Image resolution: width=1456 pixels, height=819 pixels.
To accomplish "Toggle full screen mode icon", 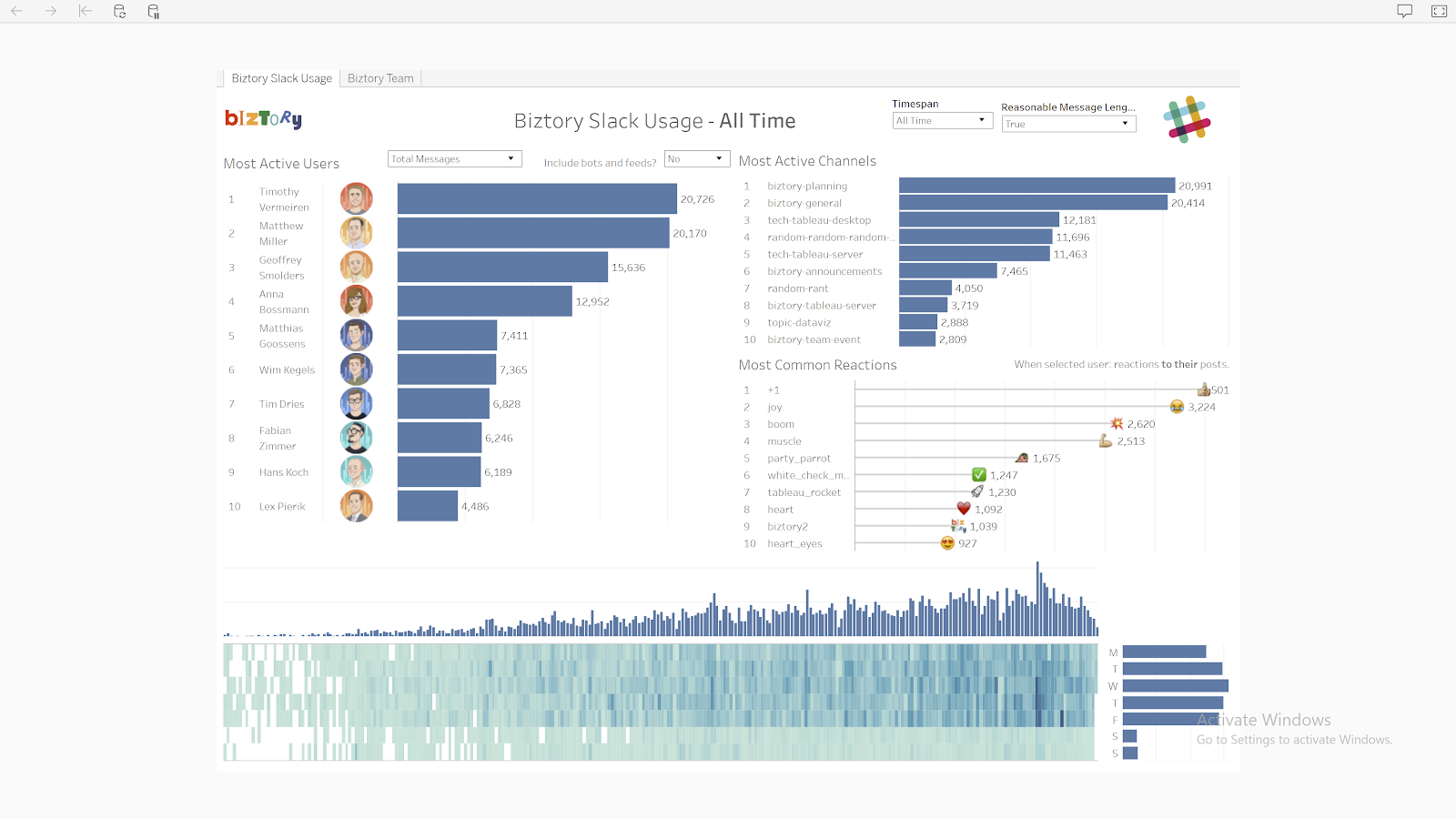I will 1439,11.
